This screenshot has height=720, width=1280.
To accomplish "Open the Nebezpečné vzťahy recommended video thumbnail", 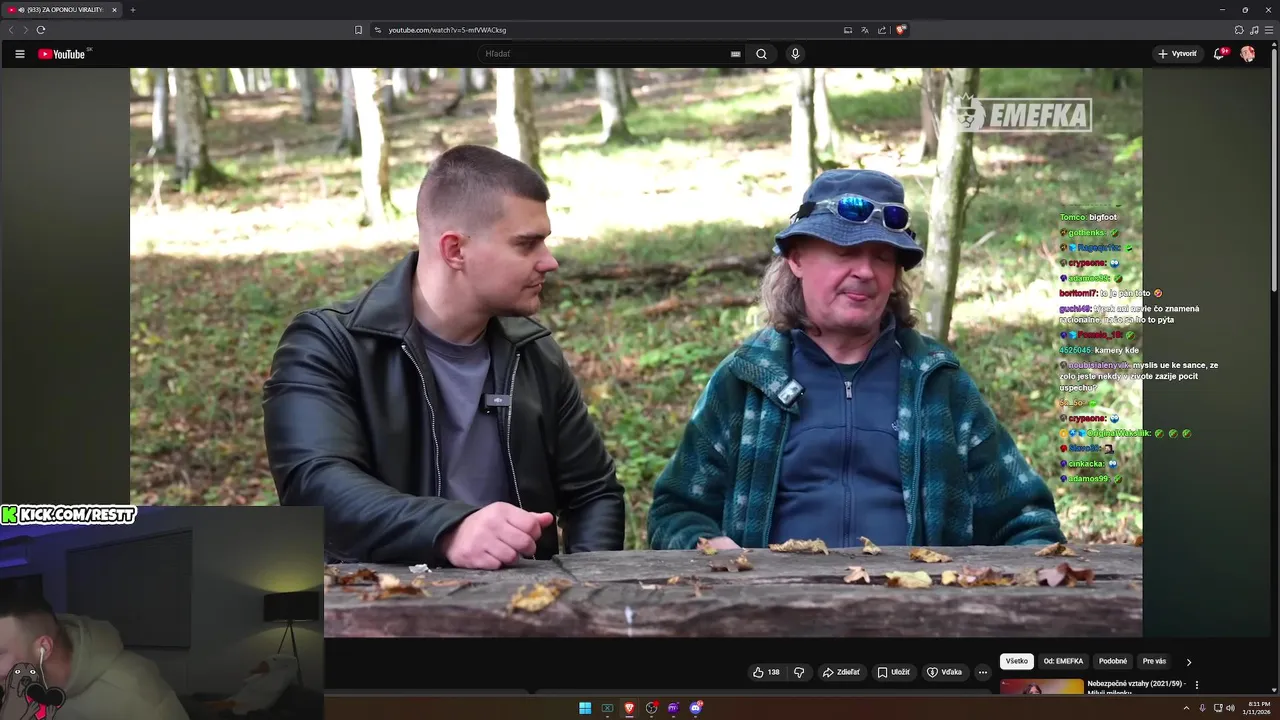I will click(1041, 687).
